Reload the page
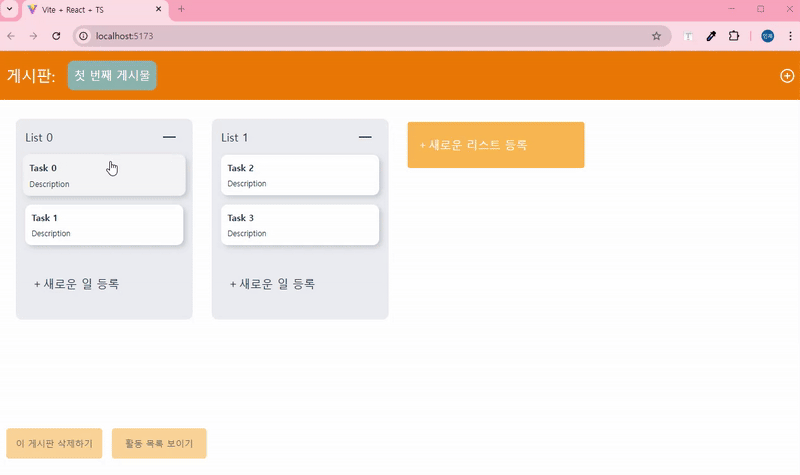 click(x=56, y=36)
